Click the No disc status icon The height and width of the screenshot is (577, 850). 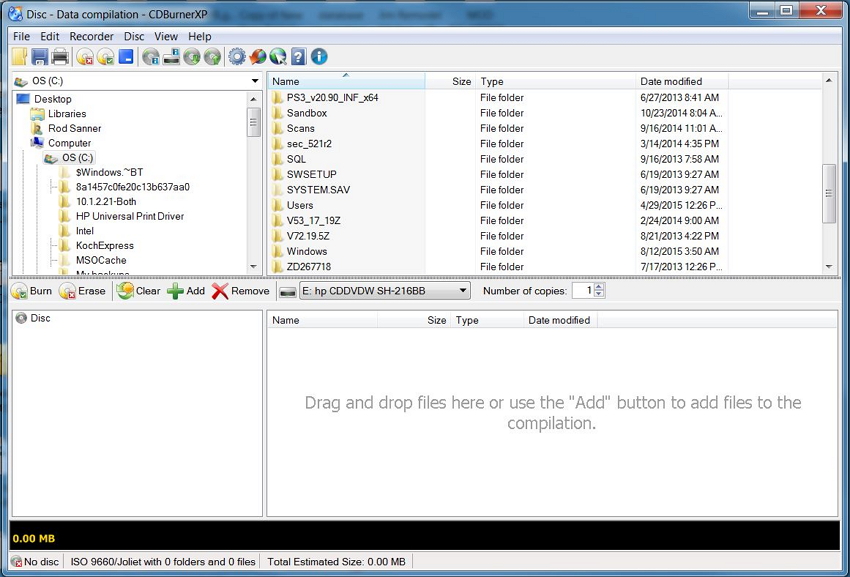point(16,562)
